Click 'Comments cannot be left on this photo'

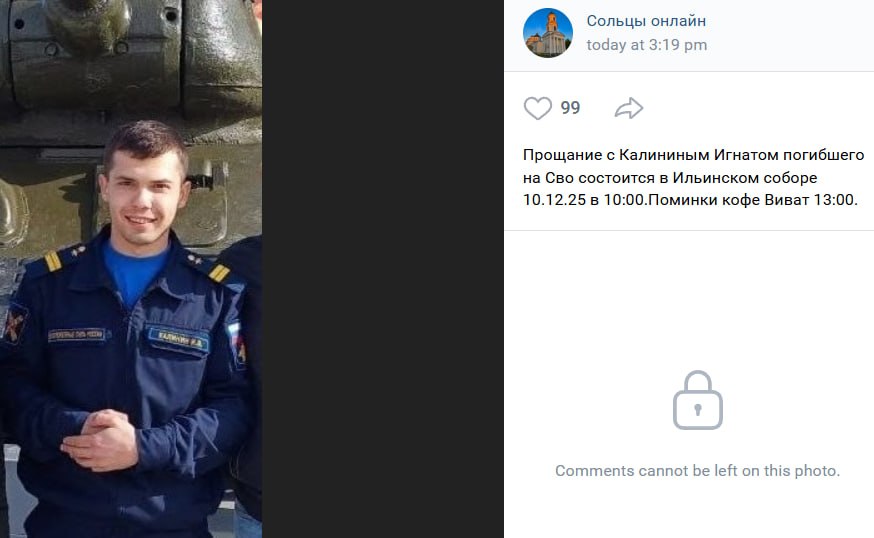[697, 470]
